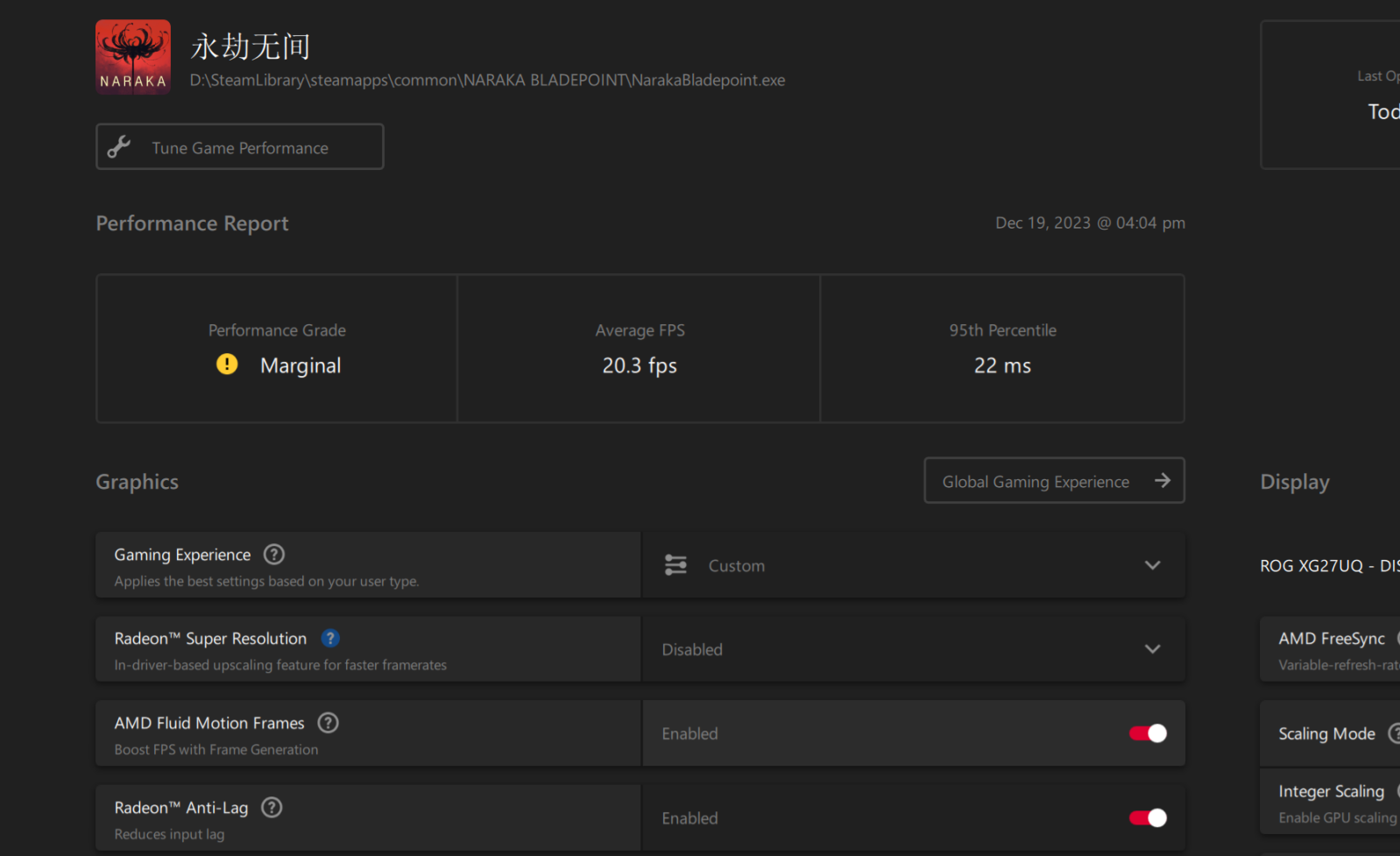Select the Integer Scaling display setting
This screenshot has height=856, width=1400.
click(1331, 802)
